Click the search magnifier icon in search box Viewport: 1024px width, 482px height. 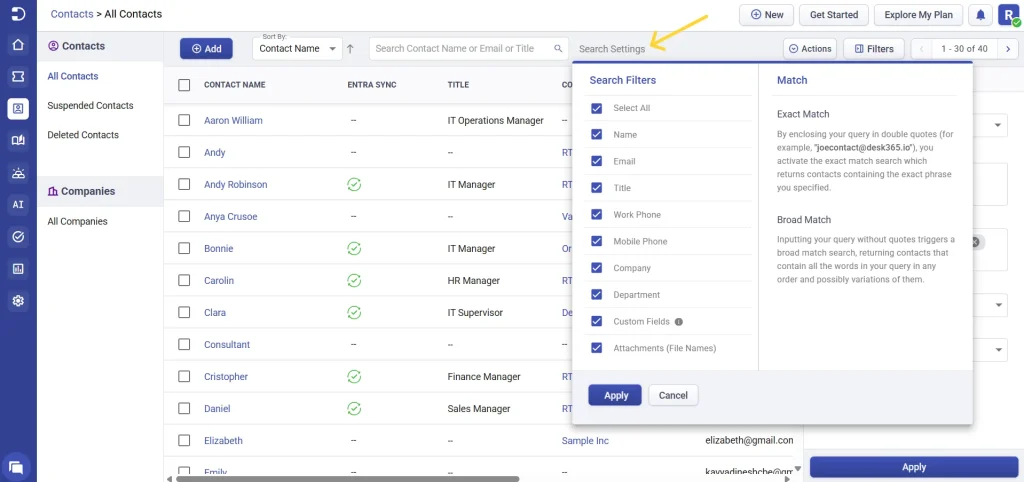558,48
